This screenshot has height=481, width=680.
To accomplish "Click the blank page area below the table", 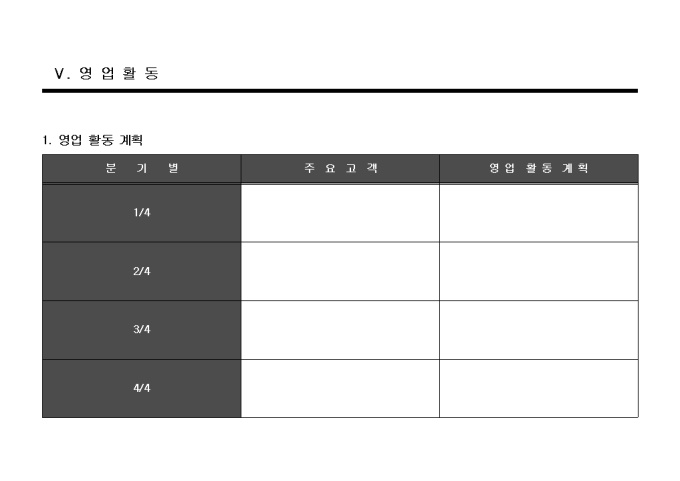I will click(340, 448).
